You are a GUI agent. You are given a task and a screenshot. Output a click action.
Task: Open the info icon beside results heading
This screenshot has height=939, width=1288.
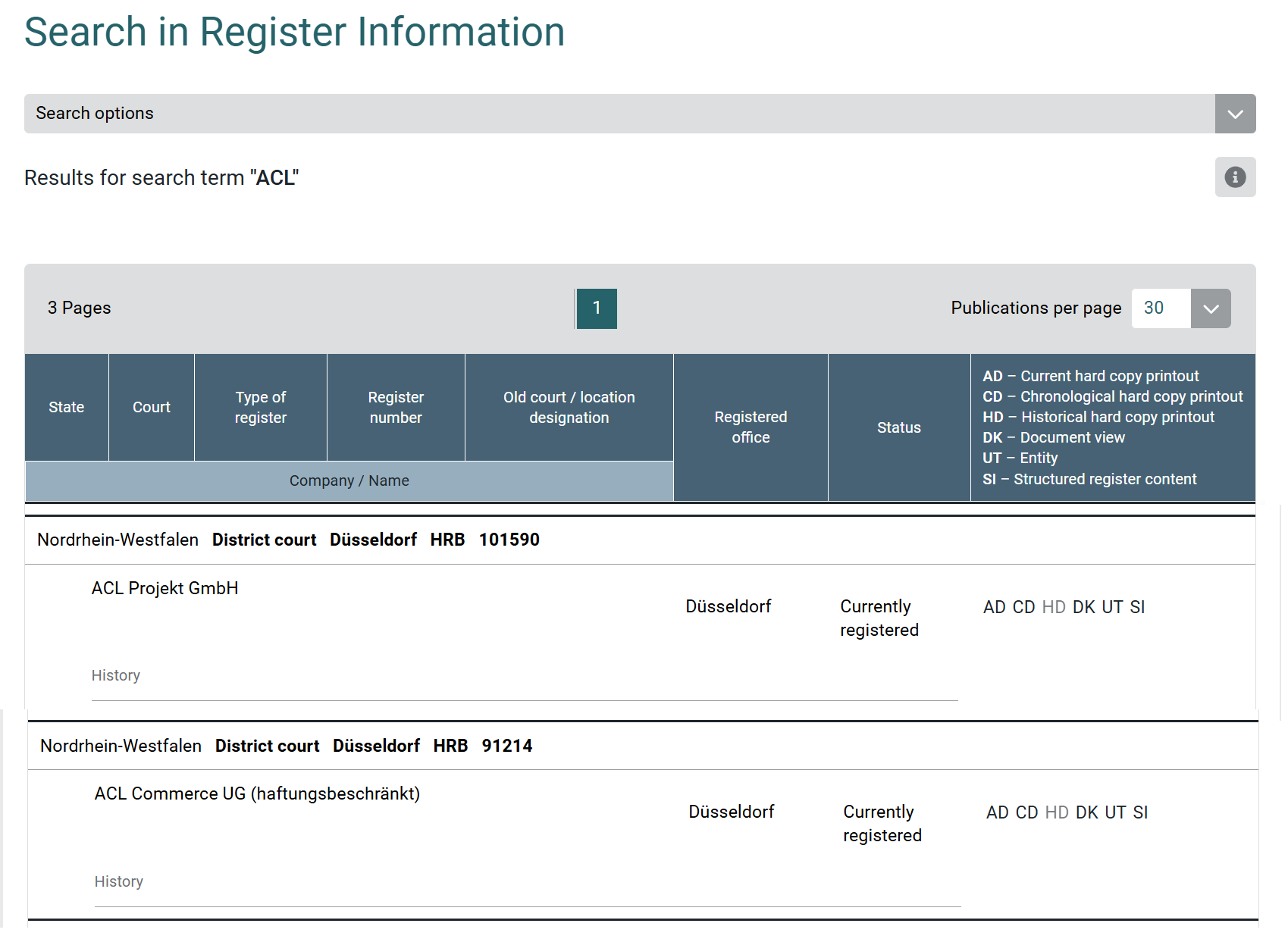click(1235, 177)
